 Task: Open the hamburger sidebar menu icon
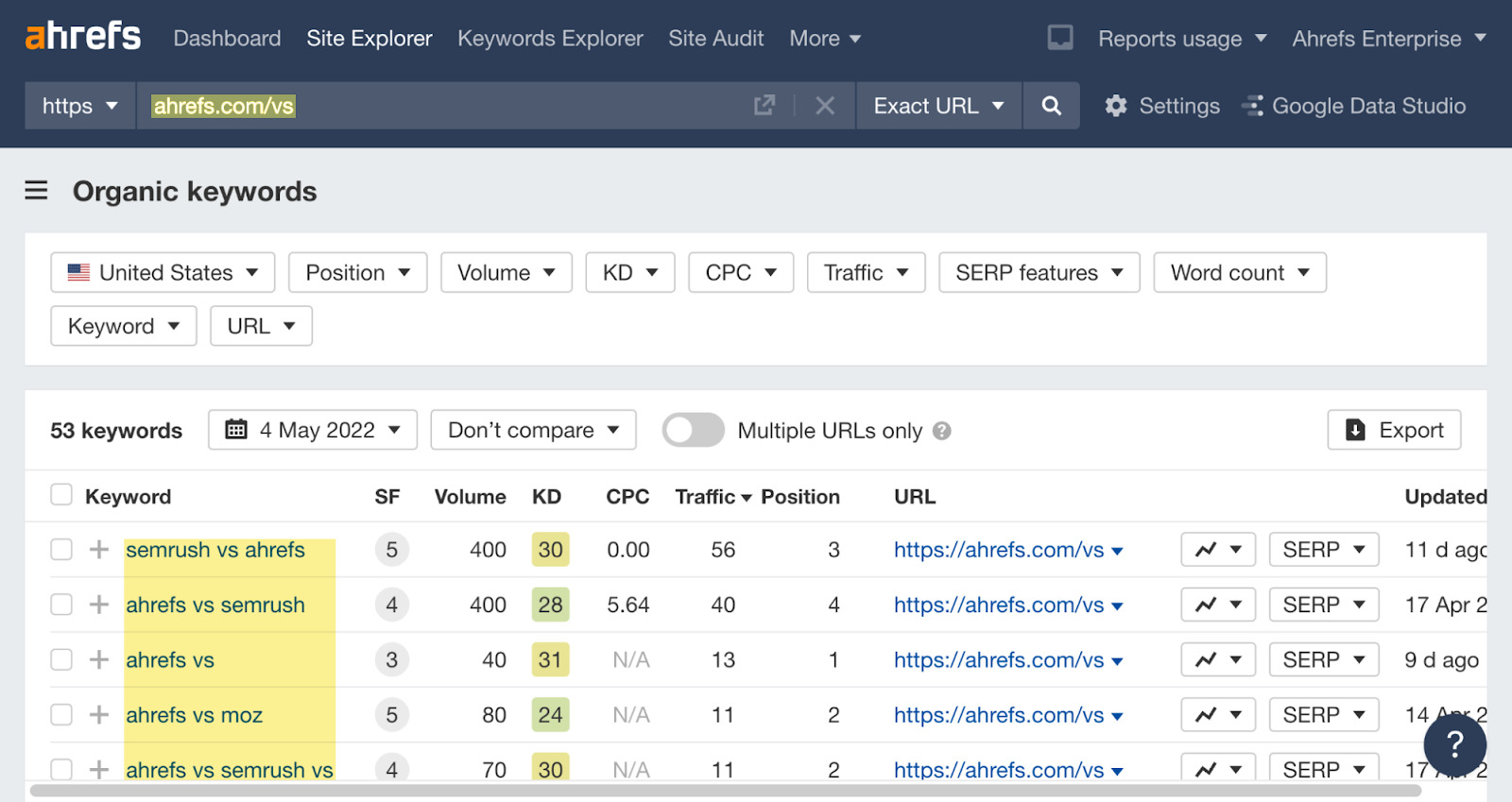36,191
